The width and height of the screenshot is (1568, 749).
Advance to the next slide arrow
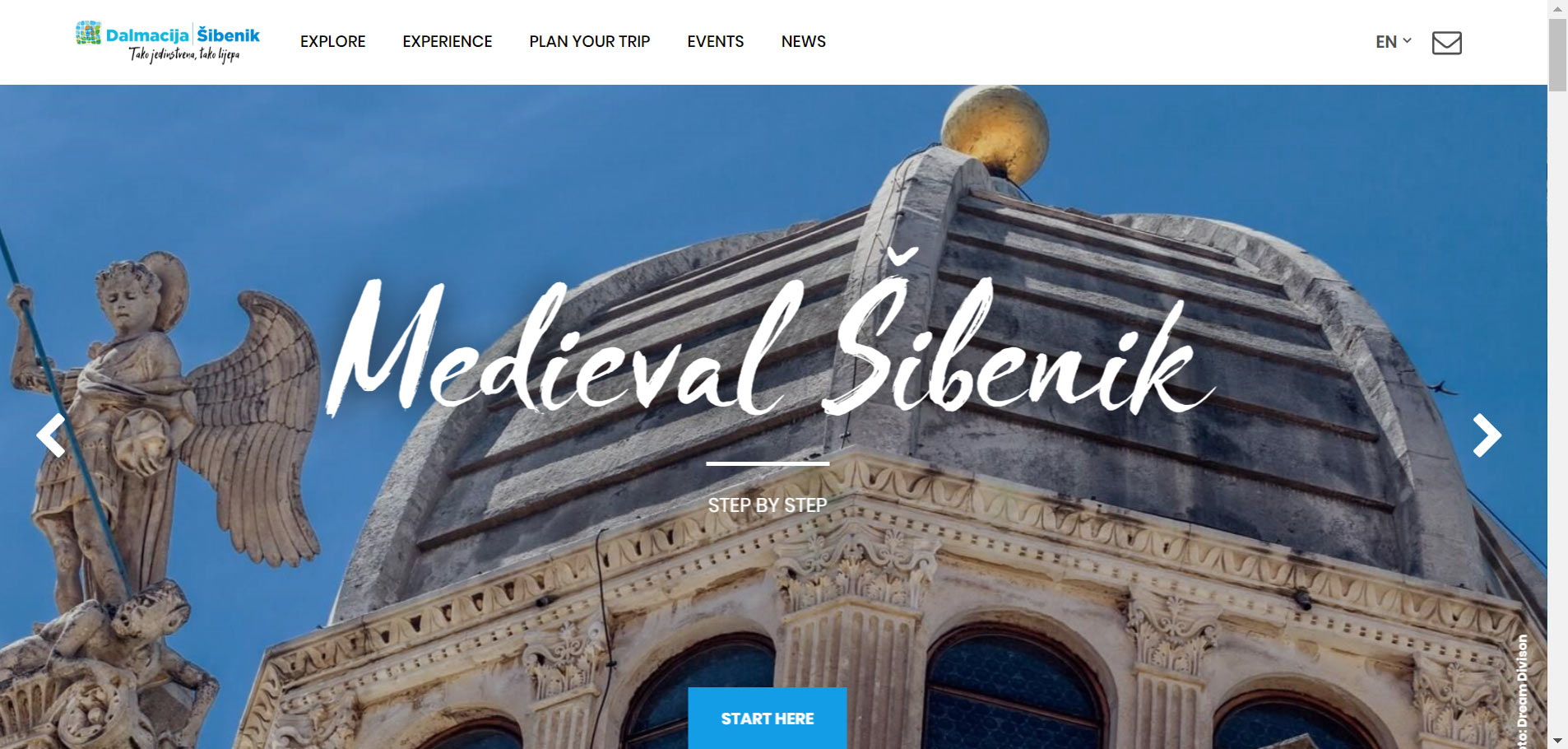pos(1487,435)
